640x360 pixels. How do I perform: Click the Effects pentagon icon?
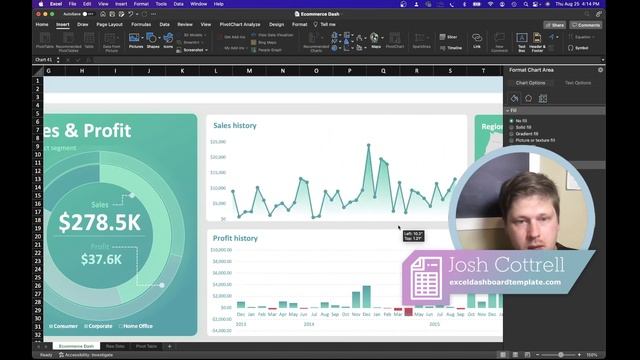click(x=529, y=98)
